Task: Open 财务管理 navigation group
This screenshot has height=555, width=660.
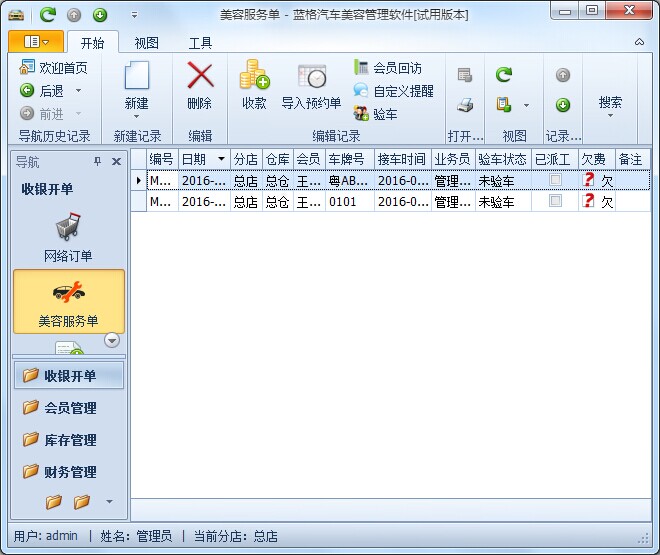Action: pos(69,472)
